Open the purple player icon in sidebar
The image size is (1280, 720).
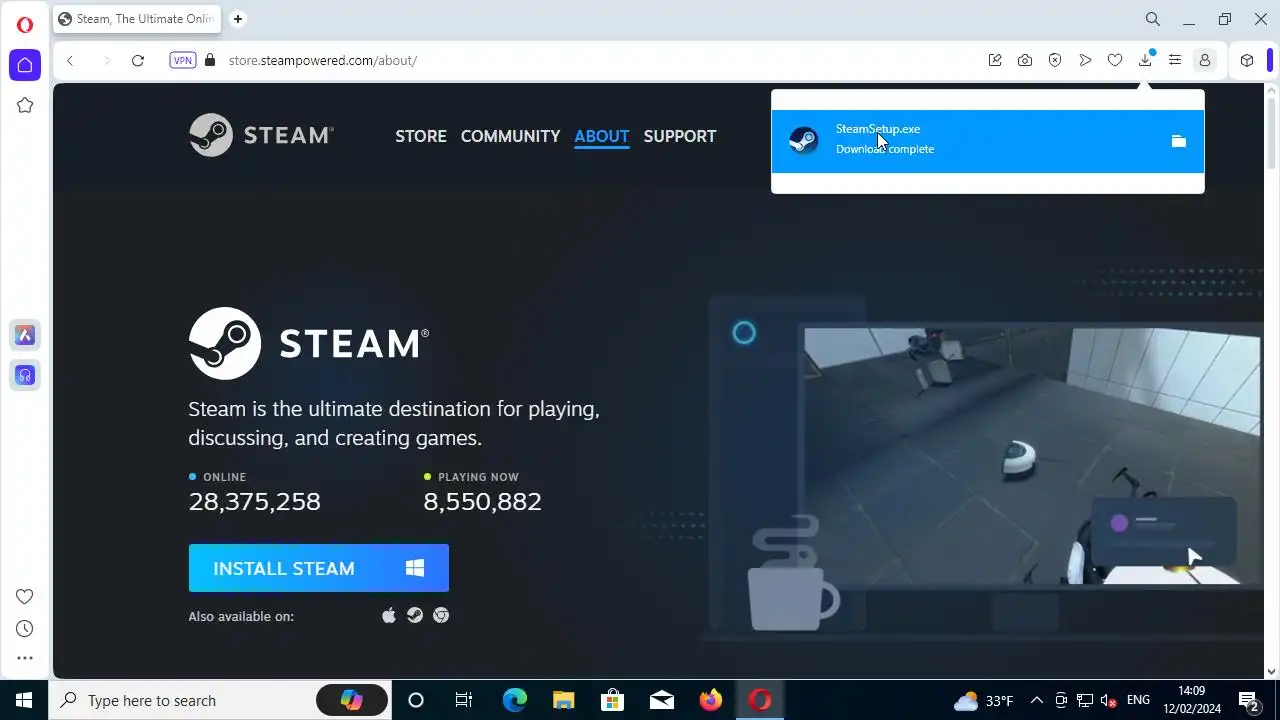[25, 375]
